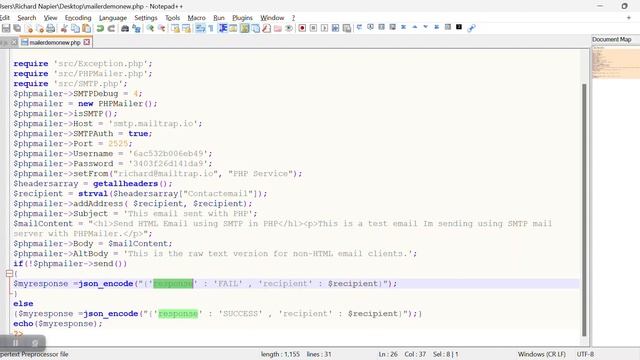Open the Search menu
This screenshot has width=640, height=360.
coord(27,18)
